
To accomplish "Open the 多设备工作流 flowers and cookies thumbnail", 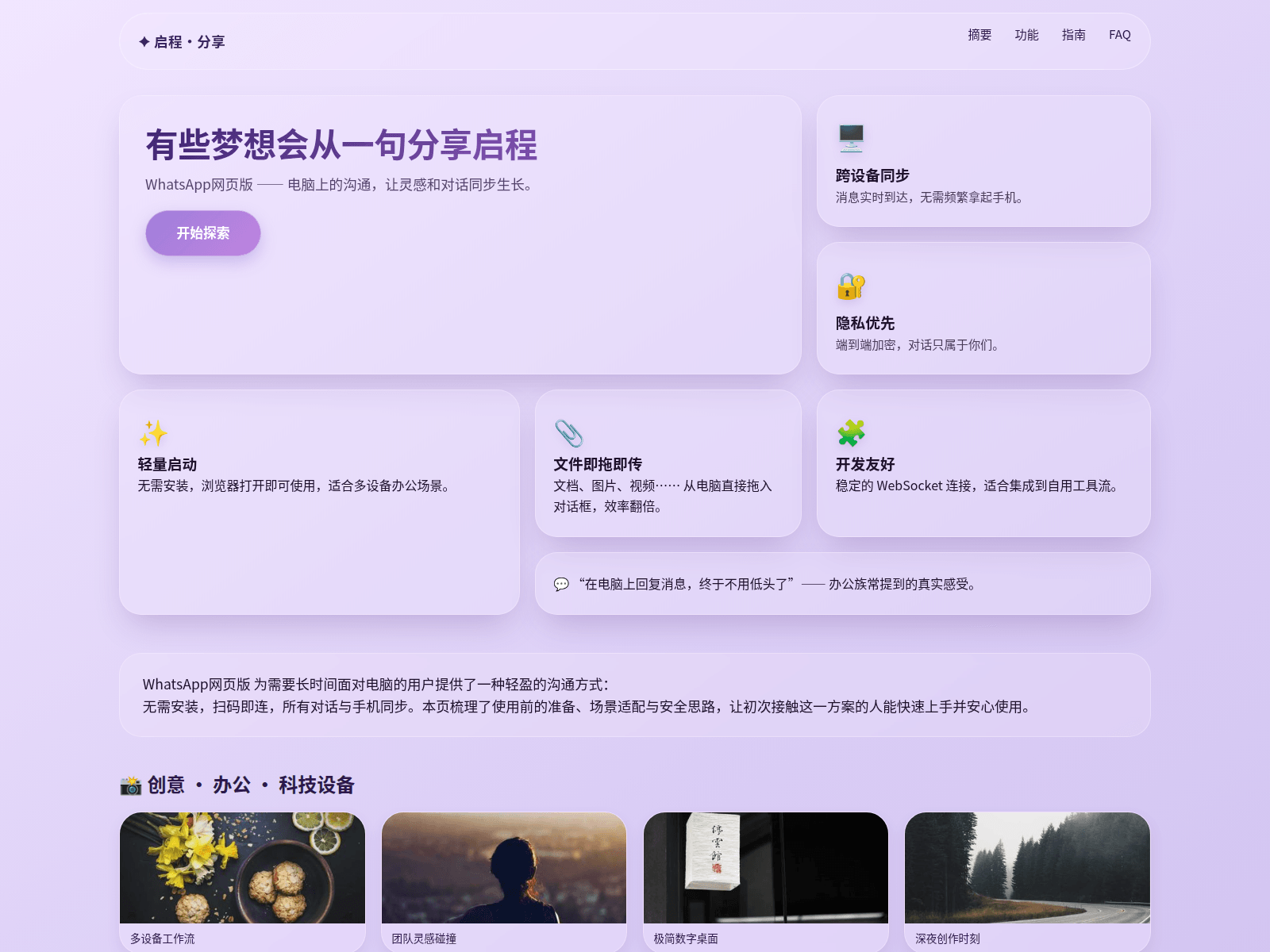I will pos(242,868).
